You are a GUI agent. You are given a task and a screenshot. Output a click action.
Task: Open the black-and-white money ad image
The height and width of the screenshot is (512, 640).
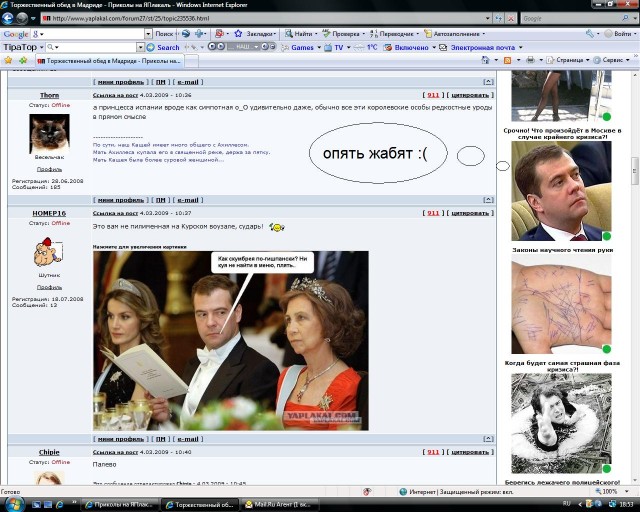tap(561, 423)
